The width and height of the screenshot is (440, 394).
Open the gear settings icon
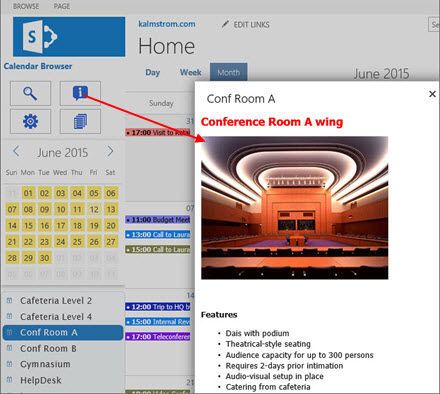click(30, 121)
